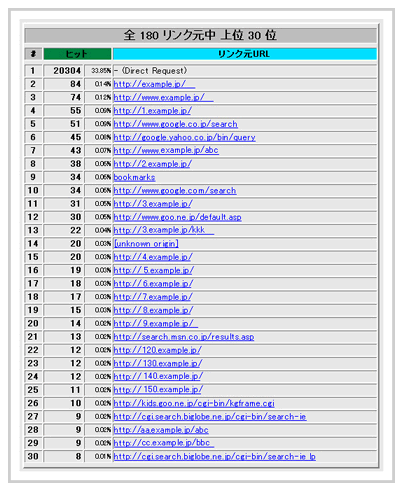Click the hit count 55 in row 4

(75, 111)
